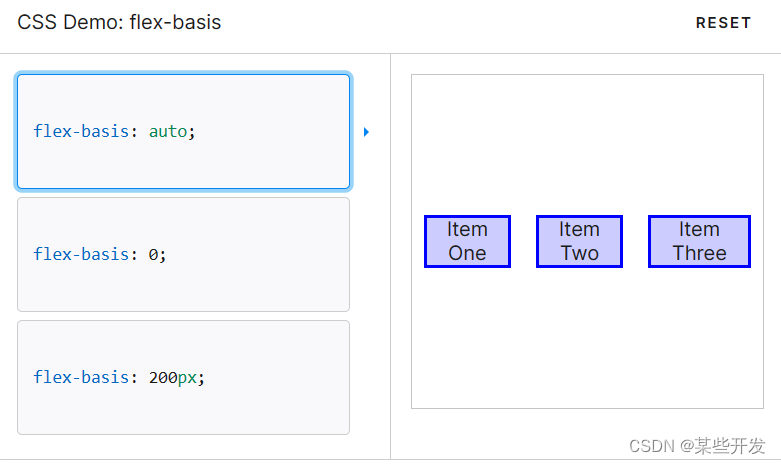This screenshot has height=464, width=781.
Task: Click the Item Three box
Action: [x=699, y=241]
